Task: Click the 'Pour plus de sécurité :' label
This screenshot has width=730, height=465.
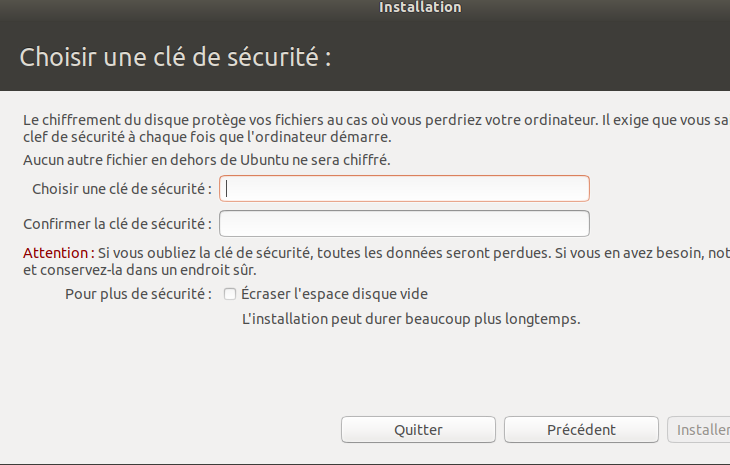Action: [x=138, y=294]
